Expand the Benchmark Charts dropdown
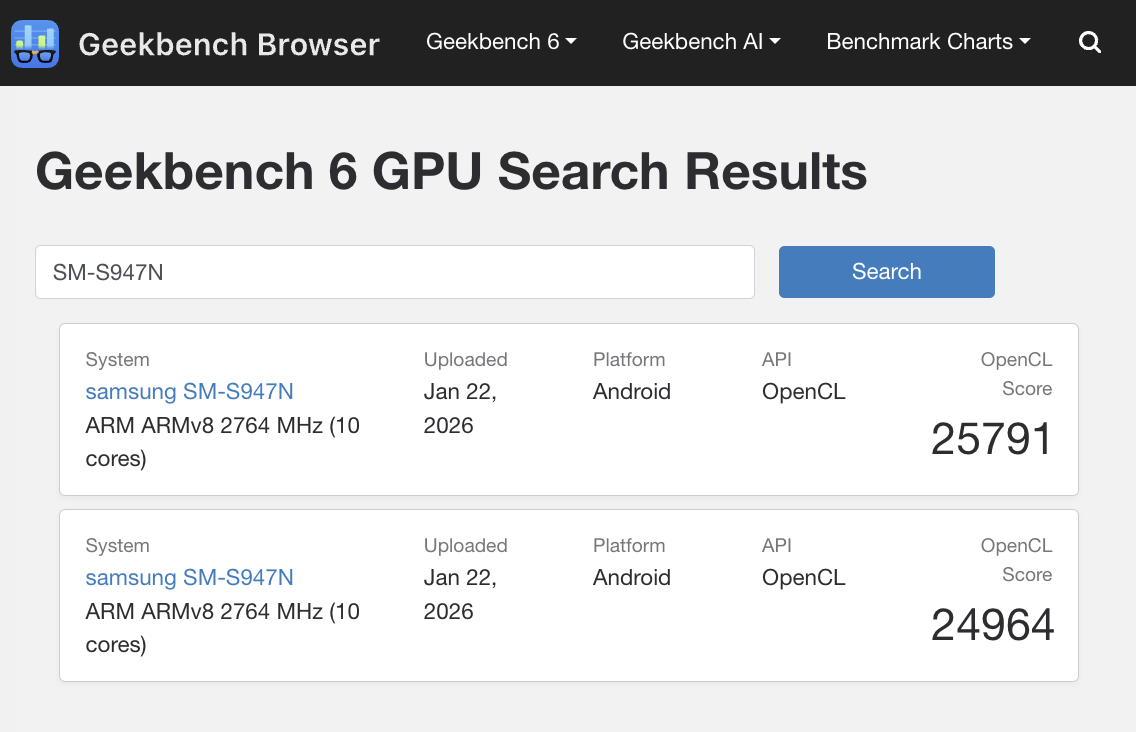1136x732 pixels. [928, 42]
